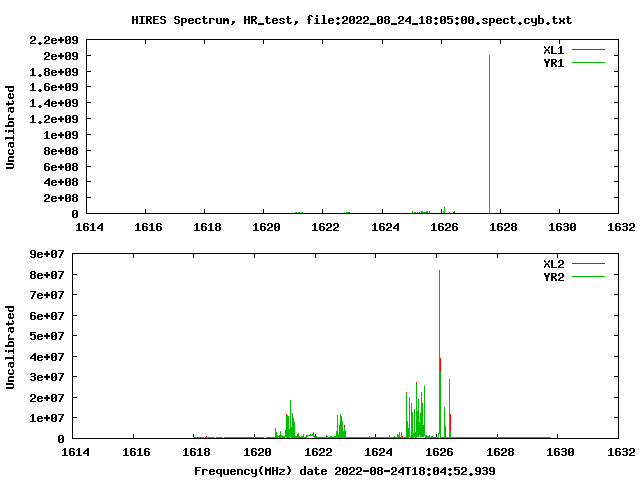This screenshot has width=640, height=480.
Task: Select YR2 legend label in bottom plot
Action: [x=553, y=277]
